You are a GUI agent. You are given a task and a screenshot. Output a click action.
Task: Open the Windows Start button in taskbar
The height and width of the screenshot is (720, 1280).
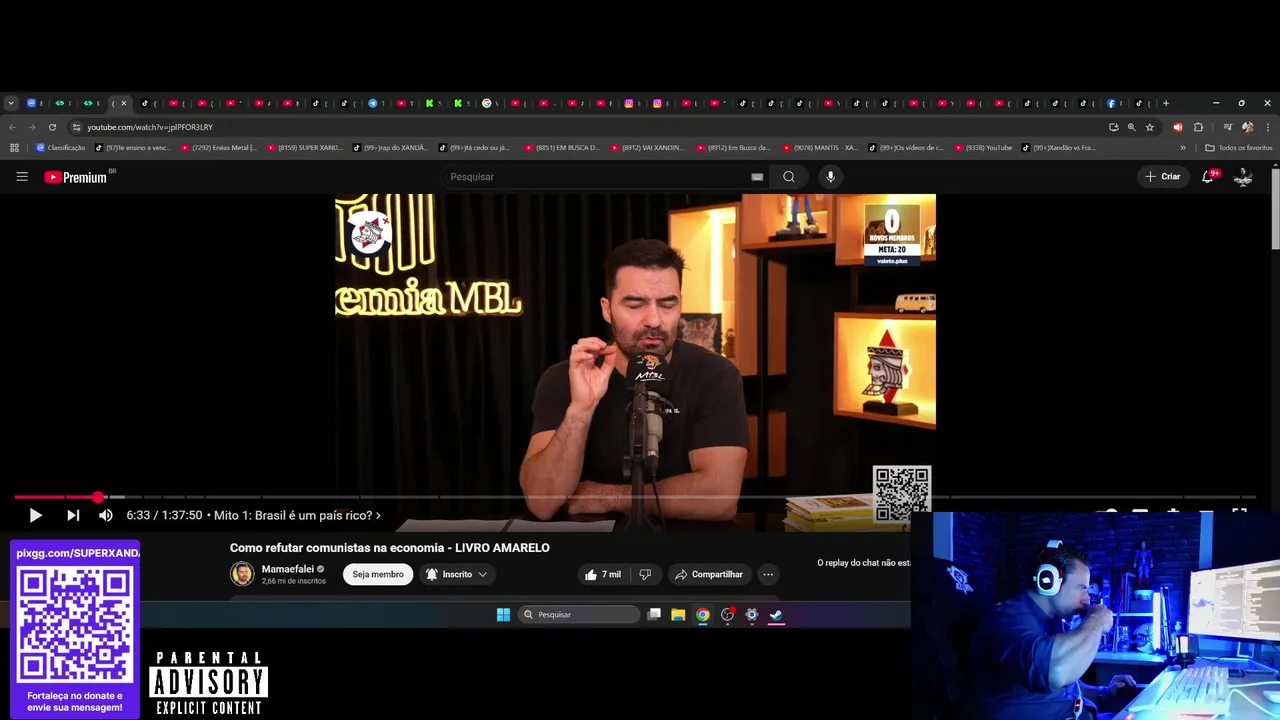pos(503,615)
